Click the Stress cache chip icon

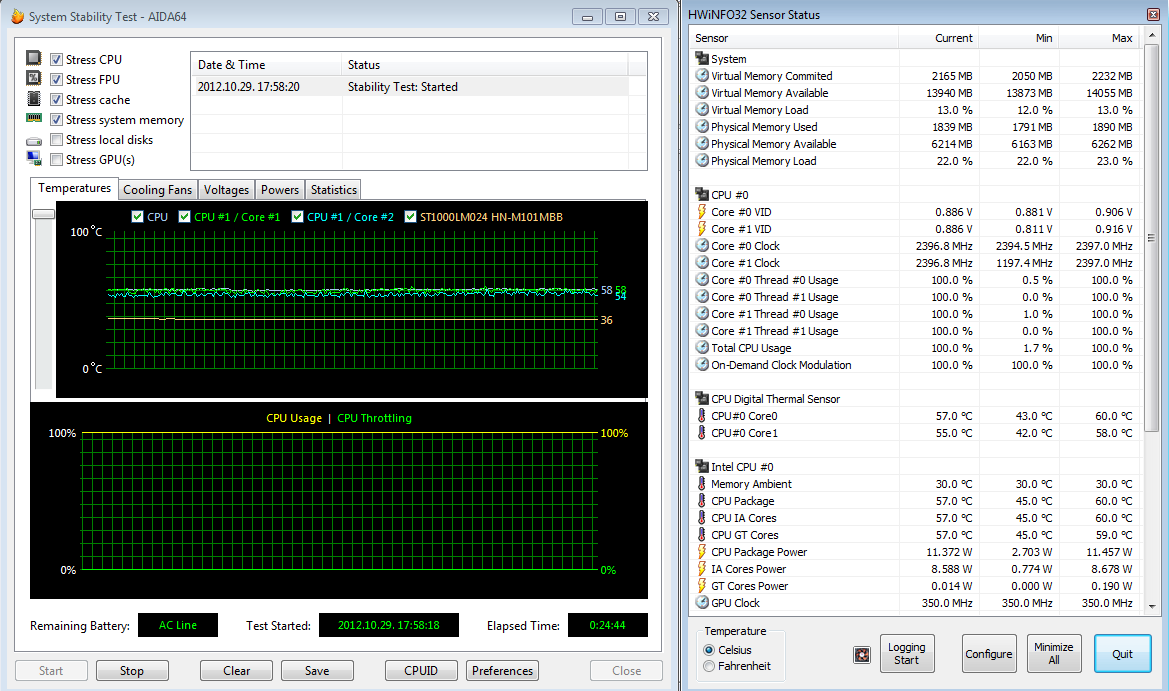tap(34, 99)
